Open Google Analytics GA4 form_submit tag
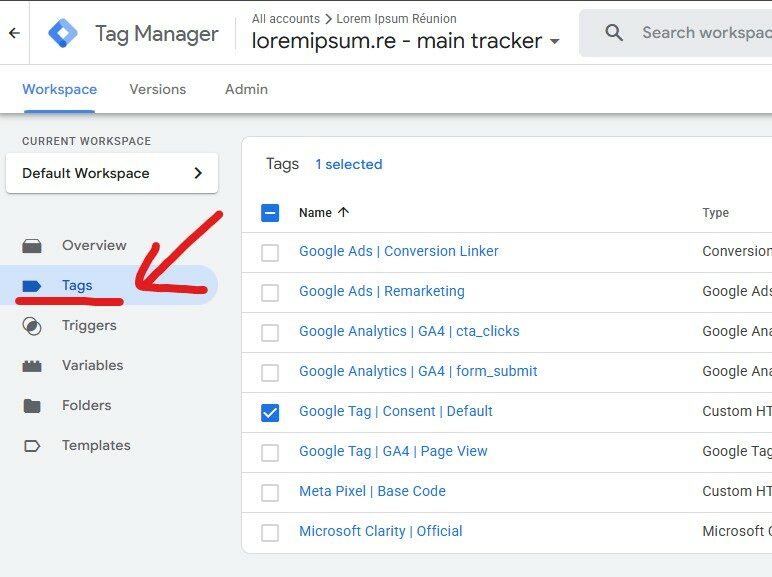Viewport: 772px width, 577px height. (x=418, y=371)
